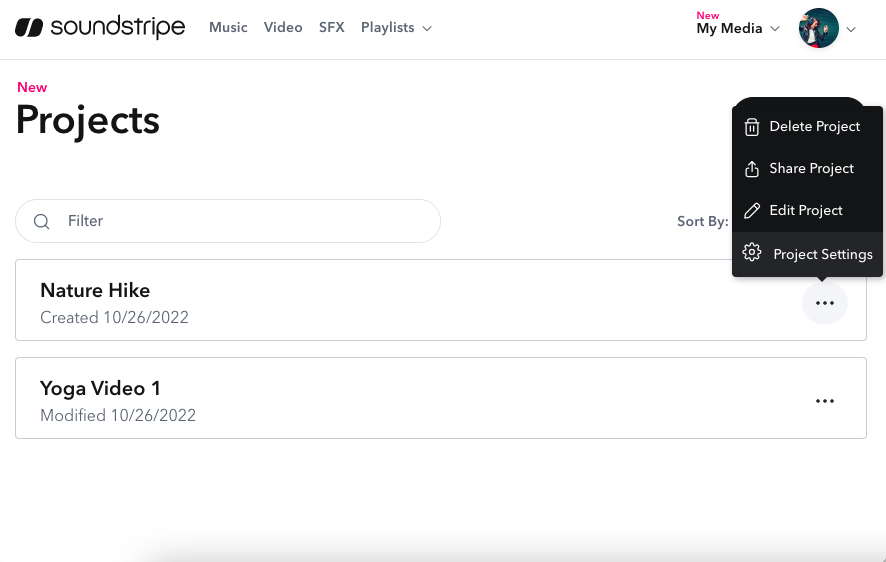Go to the Music page
The height and width of the screenshot is (562, 886).
(228, 28)
